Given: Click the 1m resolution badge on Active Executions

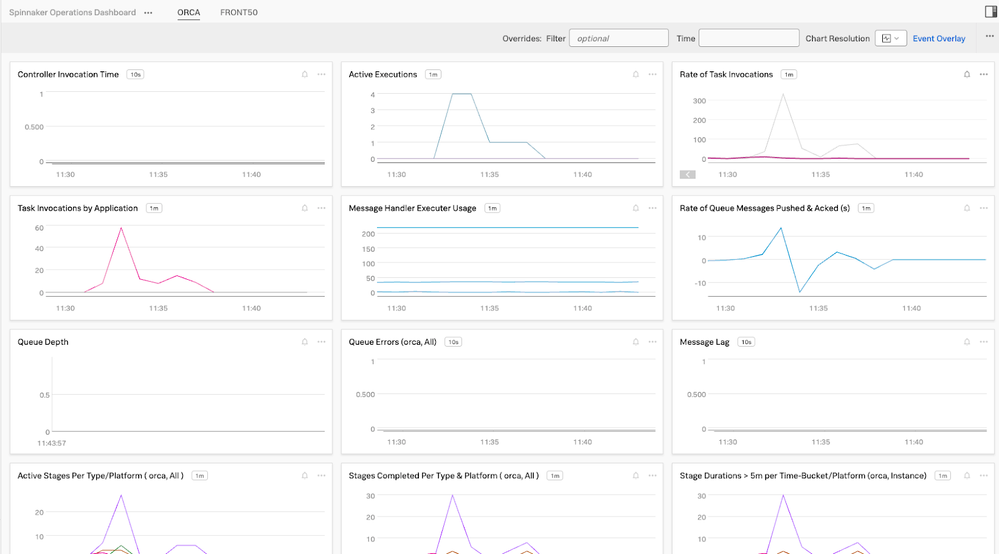Looking at the screenshot, I should pyautogui.click(x=433, y=74).
